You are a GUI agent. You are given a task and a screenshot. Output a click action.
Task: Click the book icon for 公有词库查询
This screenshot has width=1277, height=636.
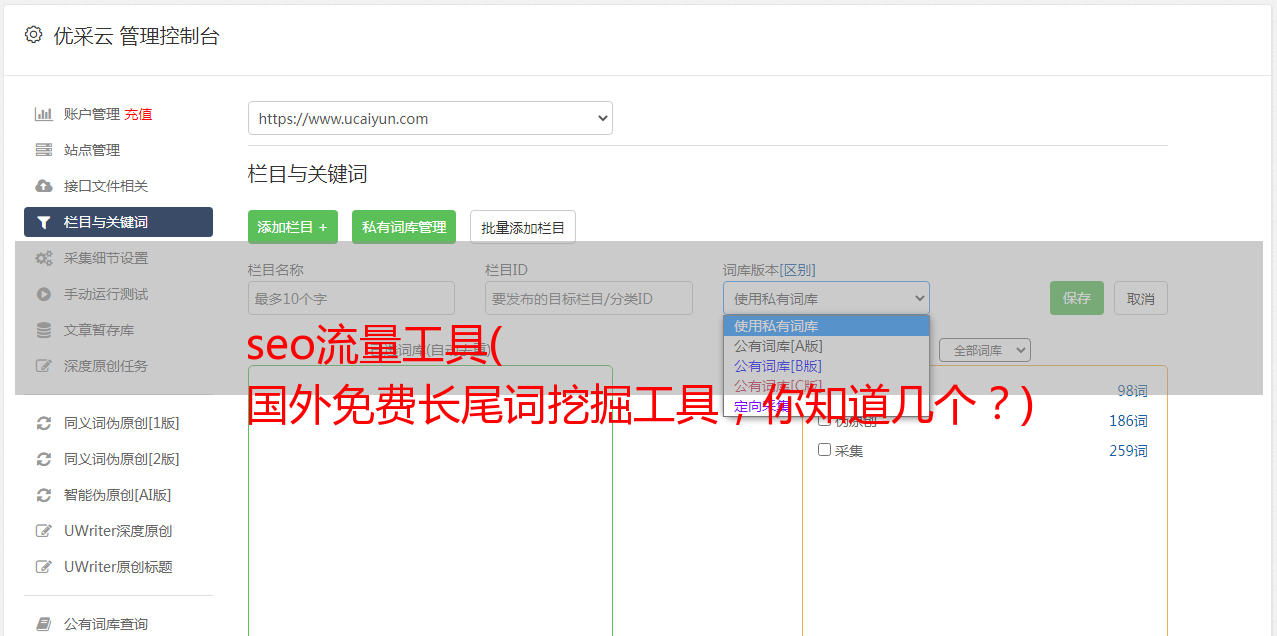click(43, 624)
